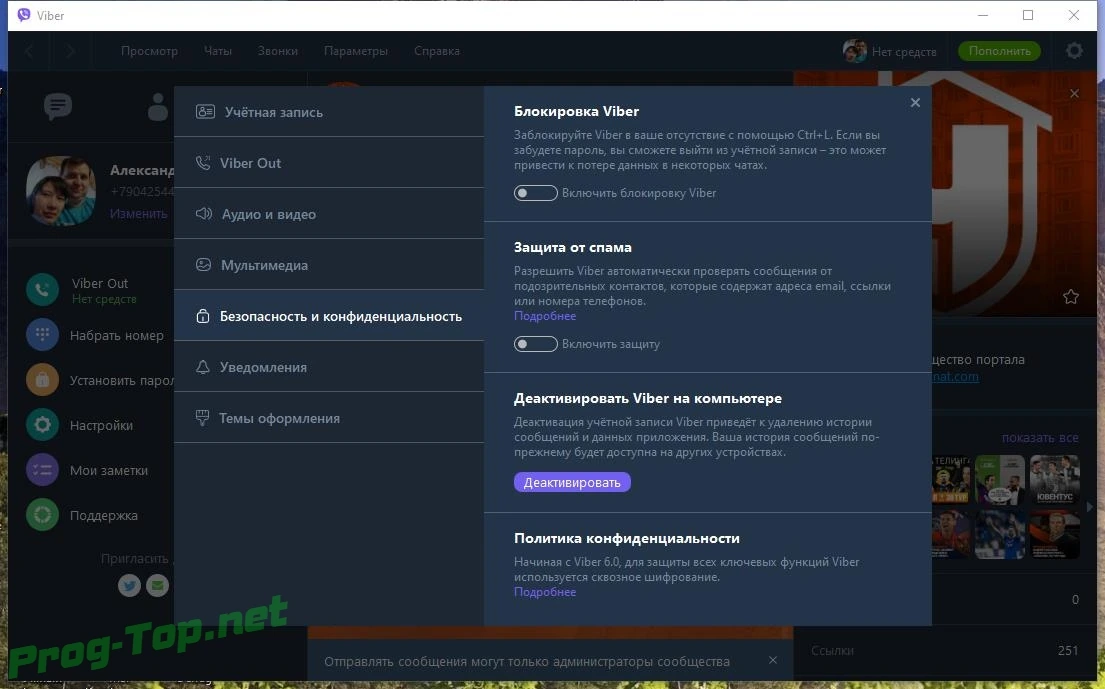
Task: Open the ЮВЕНТУС media thumbnail
Action: pyautogui.click(x=1054, y=479)
